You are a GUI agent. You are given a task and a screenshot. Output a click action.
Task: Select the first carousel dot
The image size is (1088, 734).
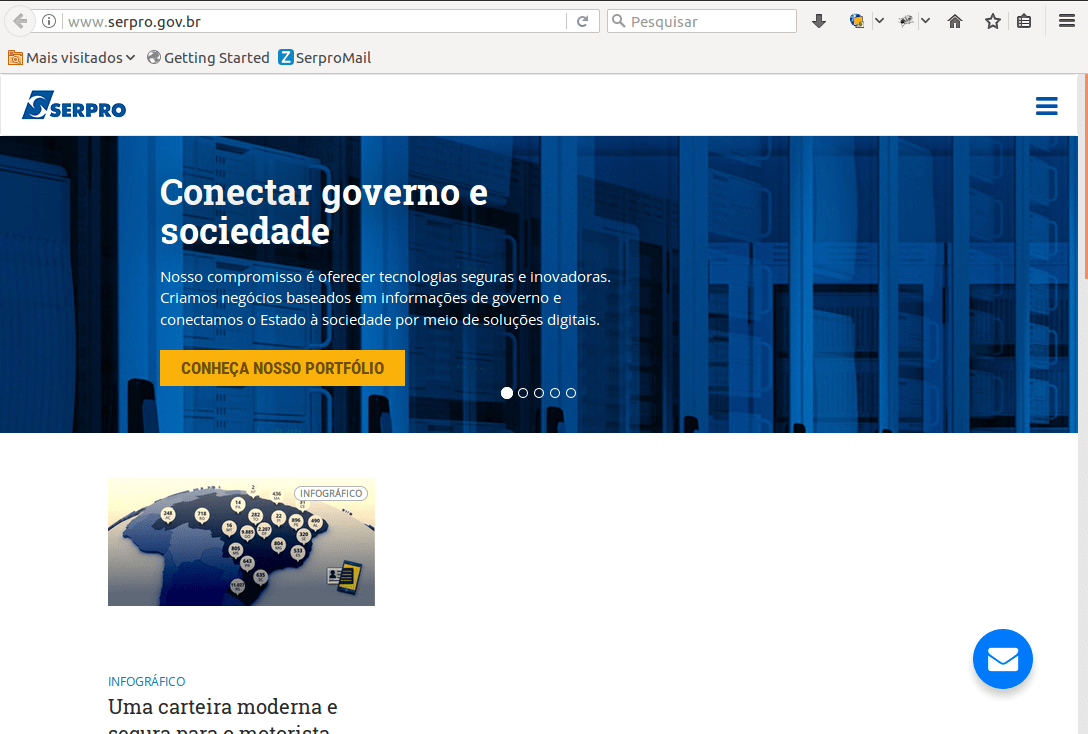click(x=506, y=393)
